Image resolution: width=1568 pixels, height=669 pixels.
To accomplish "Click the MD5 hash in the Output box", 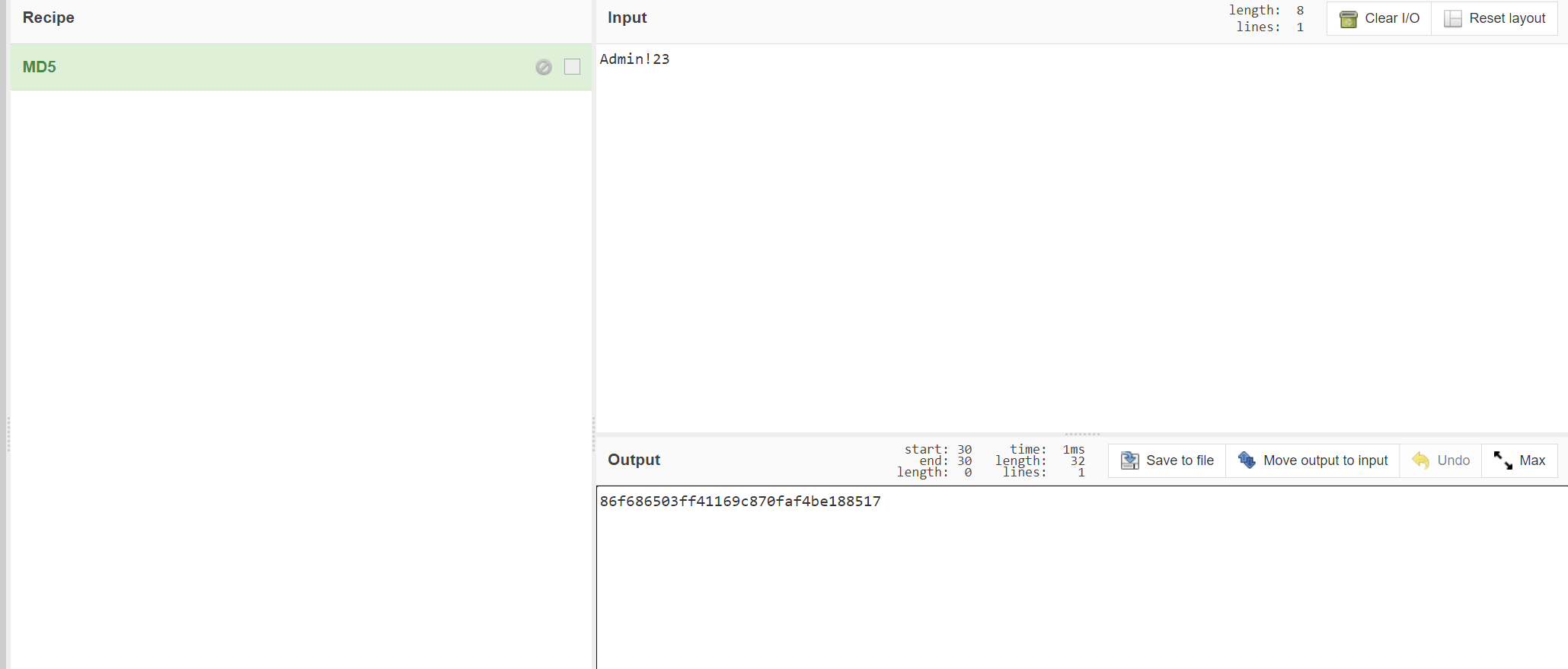I will 739,502.
